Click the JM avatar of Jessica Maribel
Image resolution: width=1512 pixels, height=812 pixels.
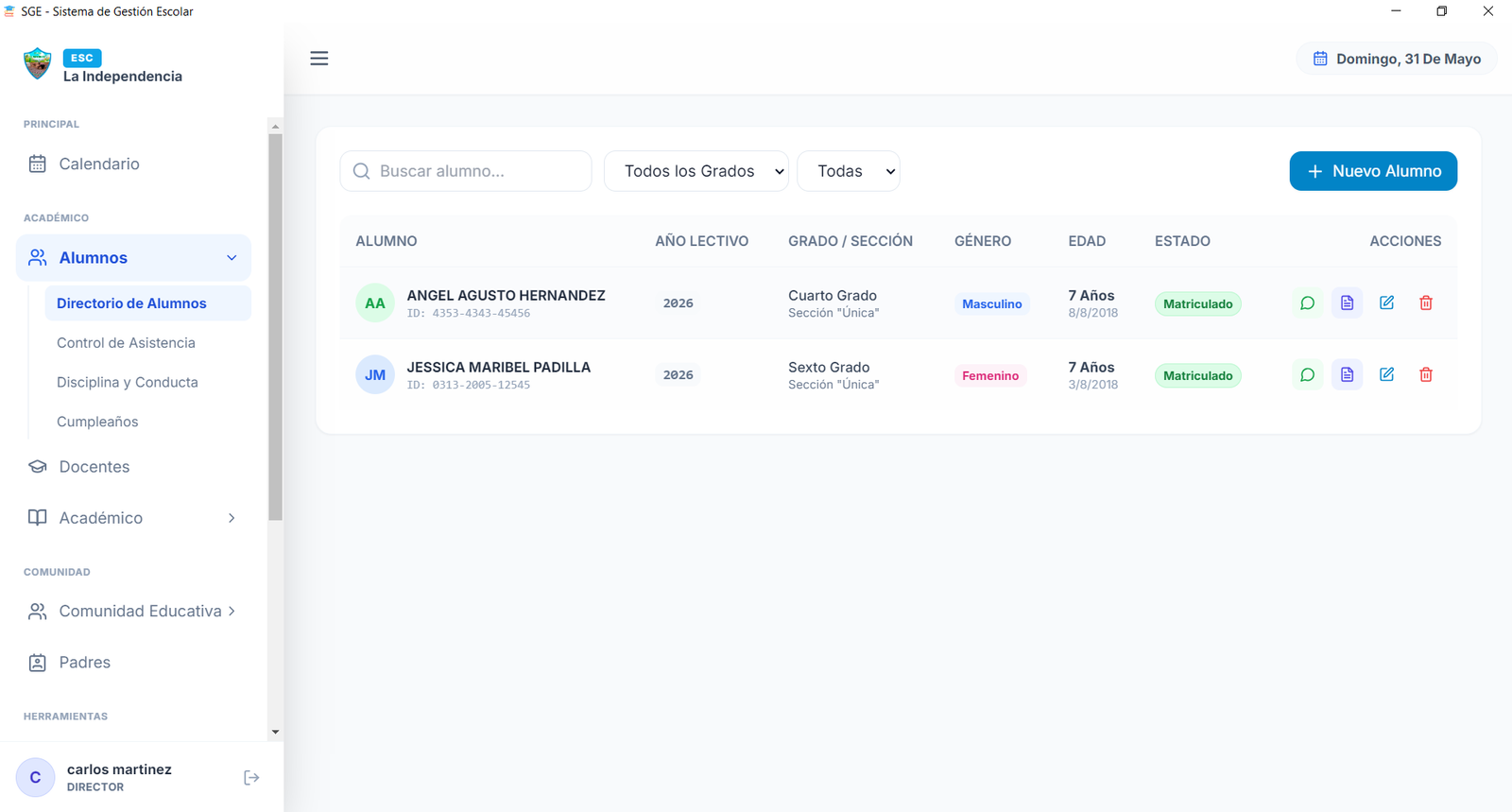pyautogui.click(x=375, y=375)
